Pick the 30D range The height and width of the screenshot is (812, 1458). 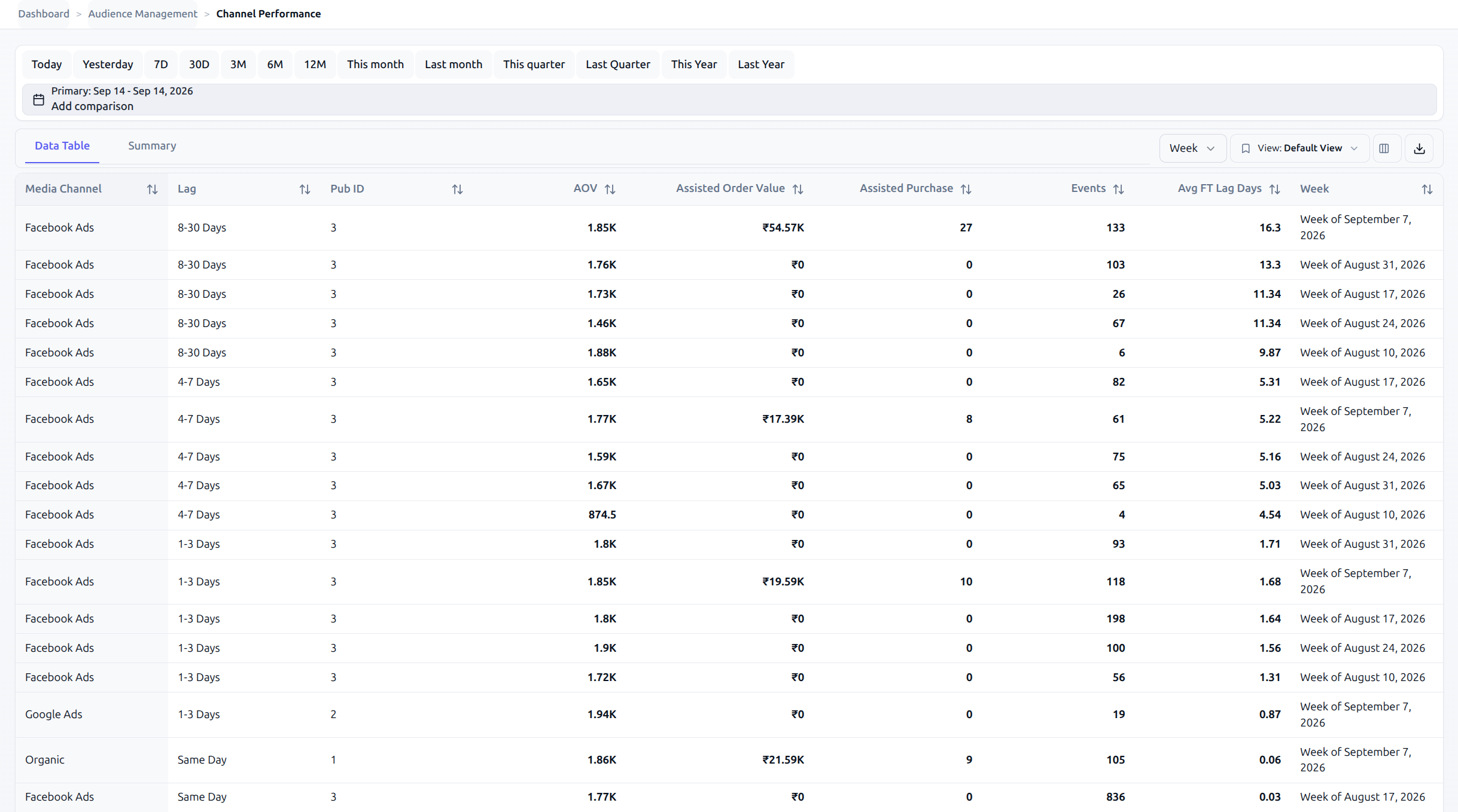pos(199,65)
